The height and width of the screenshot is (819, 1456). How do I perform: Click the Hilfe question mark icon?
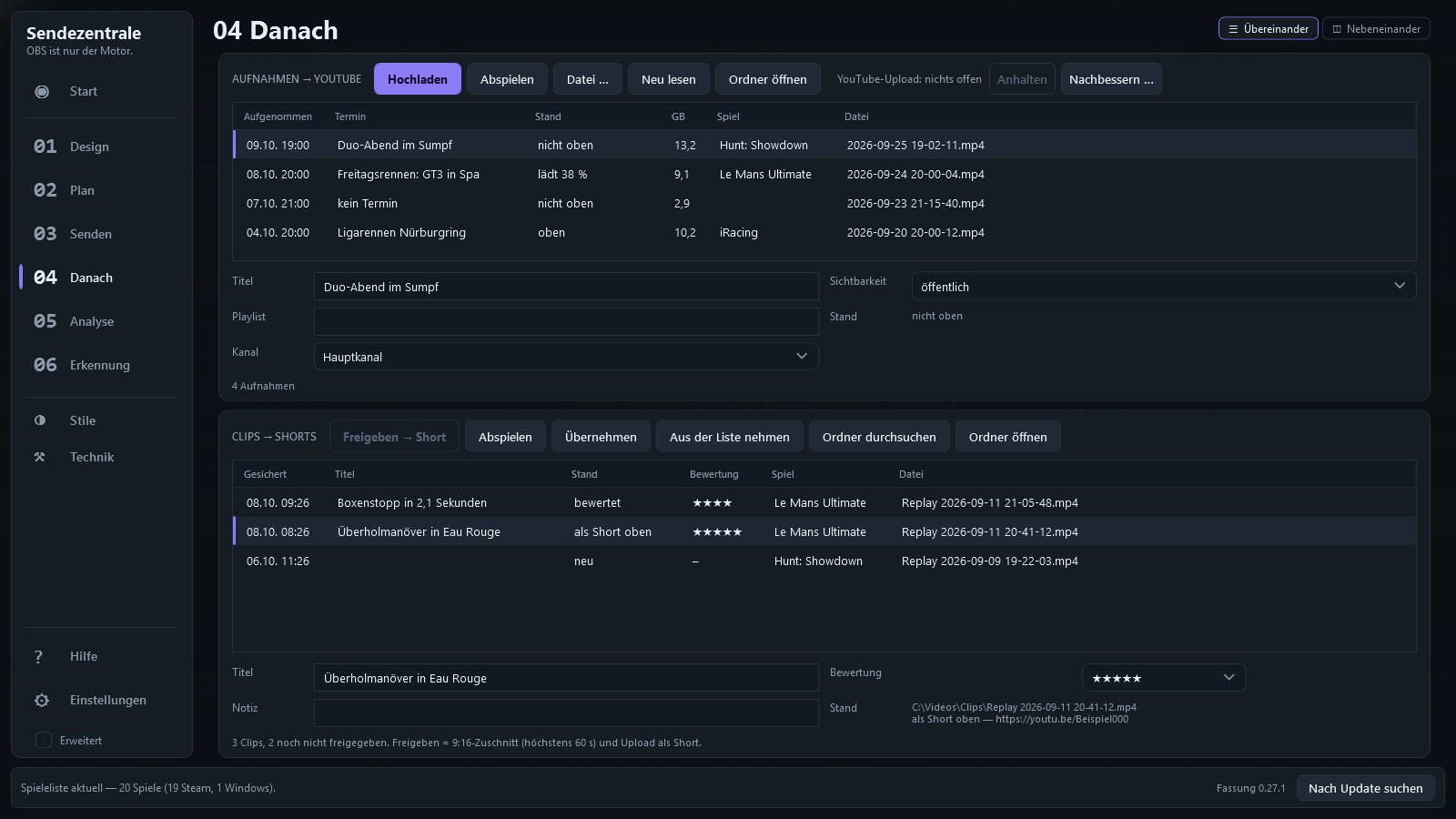pyautogui.click(x=38, y=656)
